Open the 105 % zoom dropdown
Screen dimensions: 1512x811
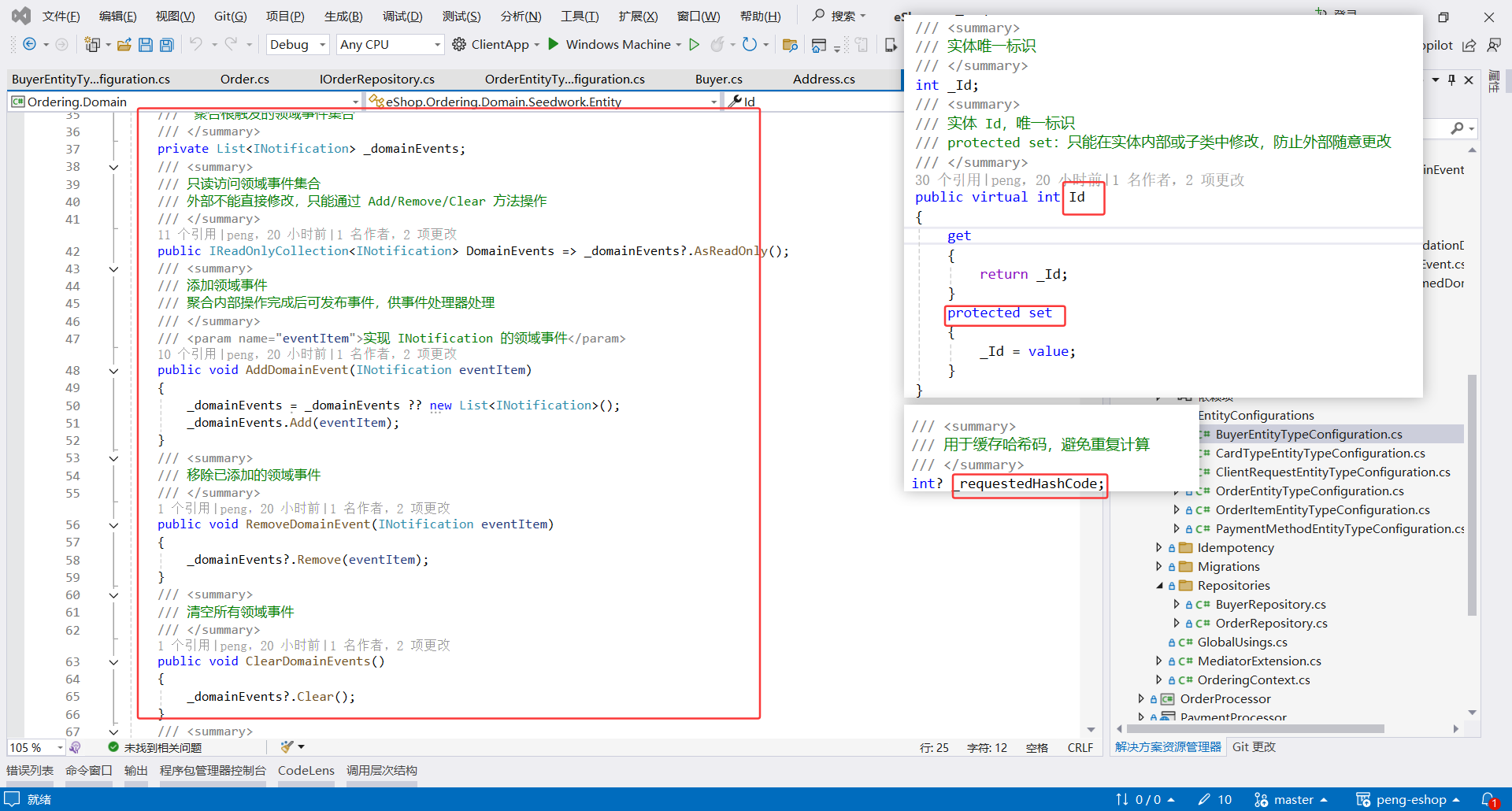(x=36, y=747)
